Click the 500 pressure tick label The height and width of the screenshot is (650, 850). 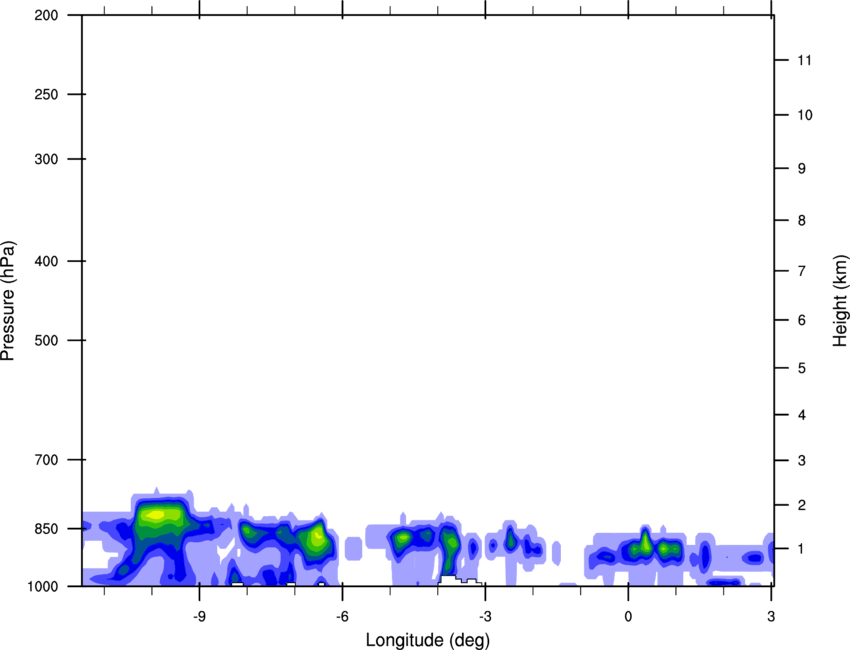pos(46,340)
